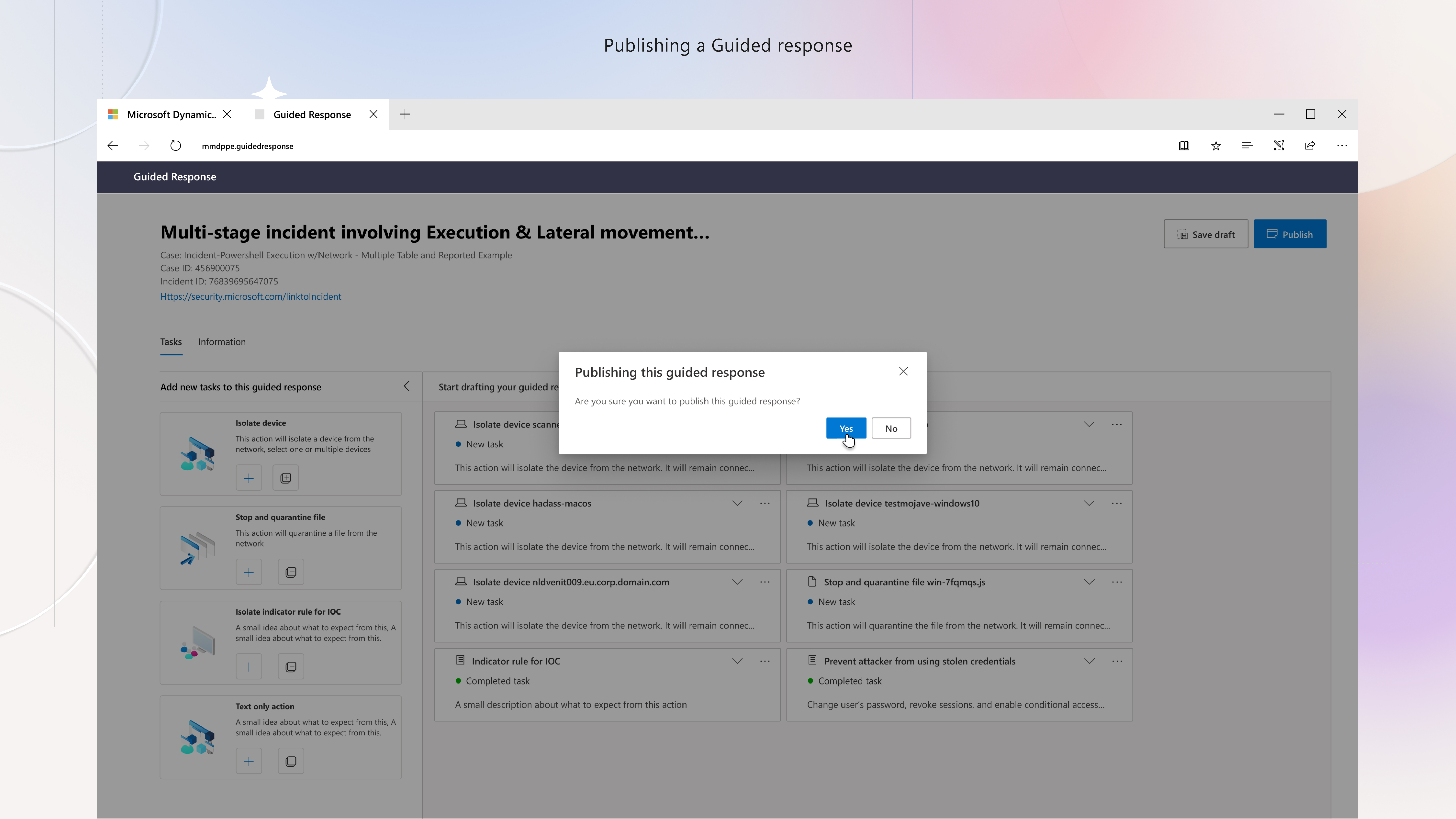Expand Stop and quarantine file win-7fqmqs.js task
The width and height of the screenshot is (1456, 819).
1089,582
